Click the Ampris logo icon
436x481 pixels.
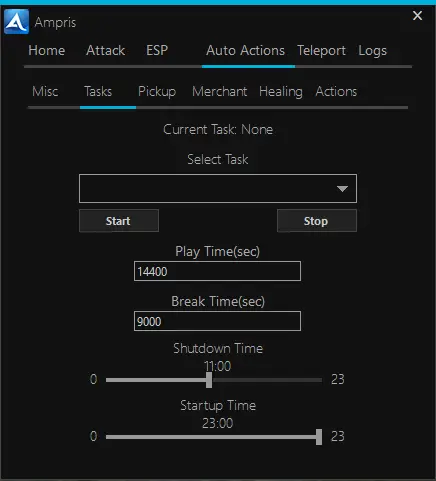point(16,22)
